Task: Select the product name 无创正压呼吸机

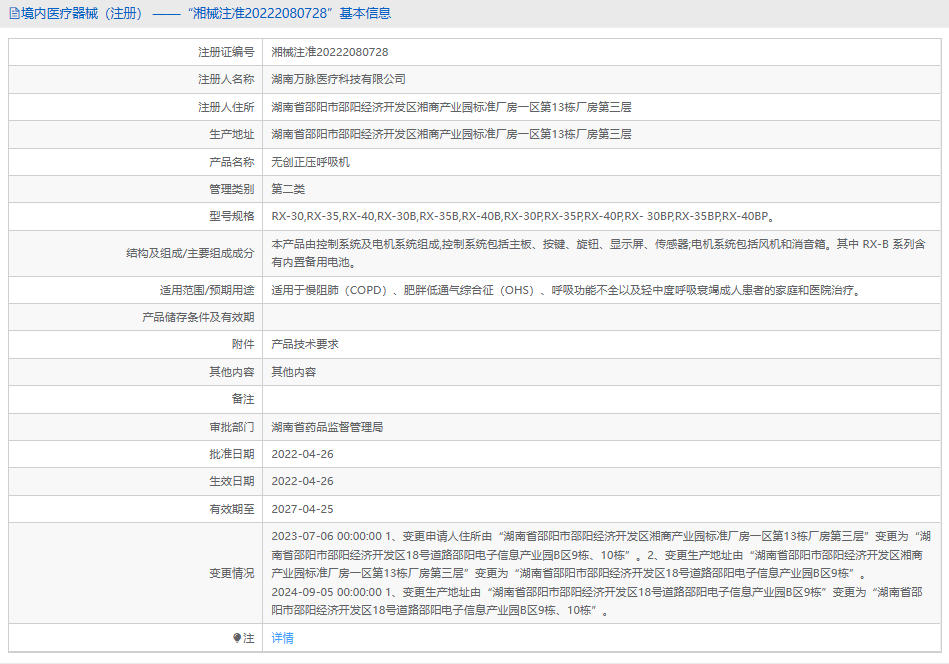Action: click(x=311, y=162)
